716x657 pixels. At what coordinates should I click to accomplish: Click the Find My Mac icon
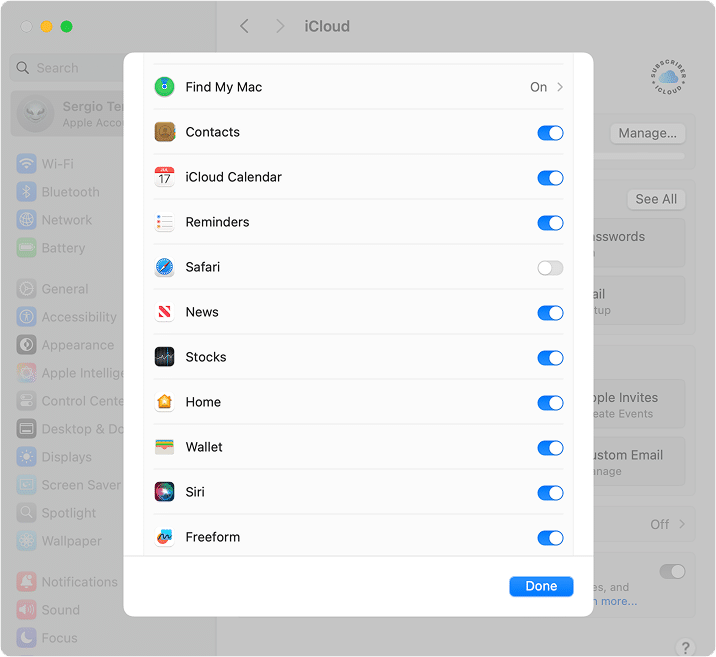(164, 87)
